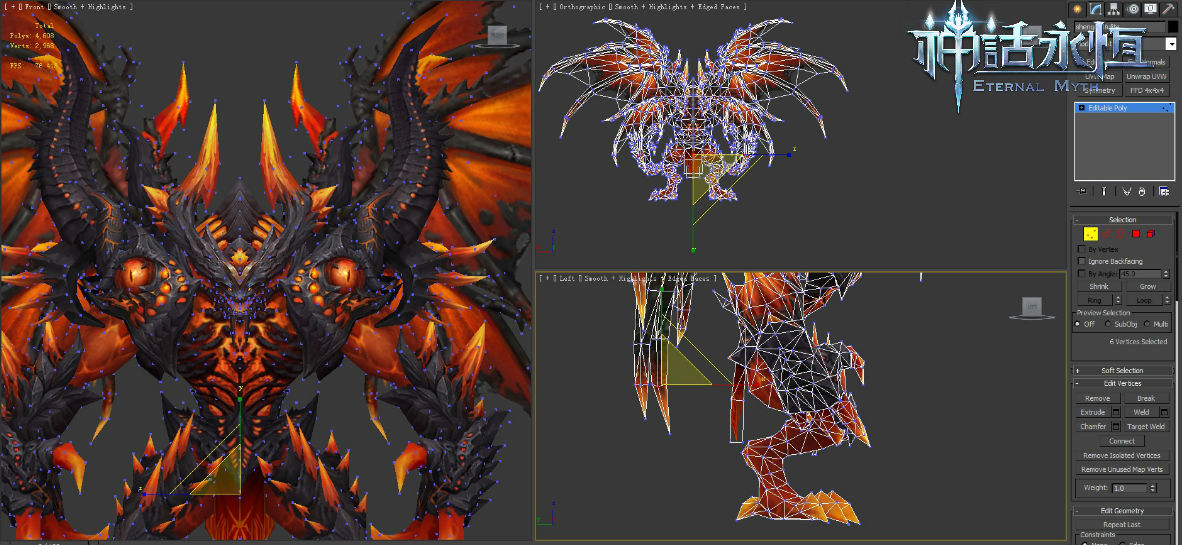
Task: Click Pin Stack icon below modifier list
Action: pos(1082,191)
